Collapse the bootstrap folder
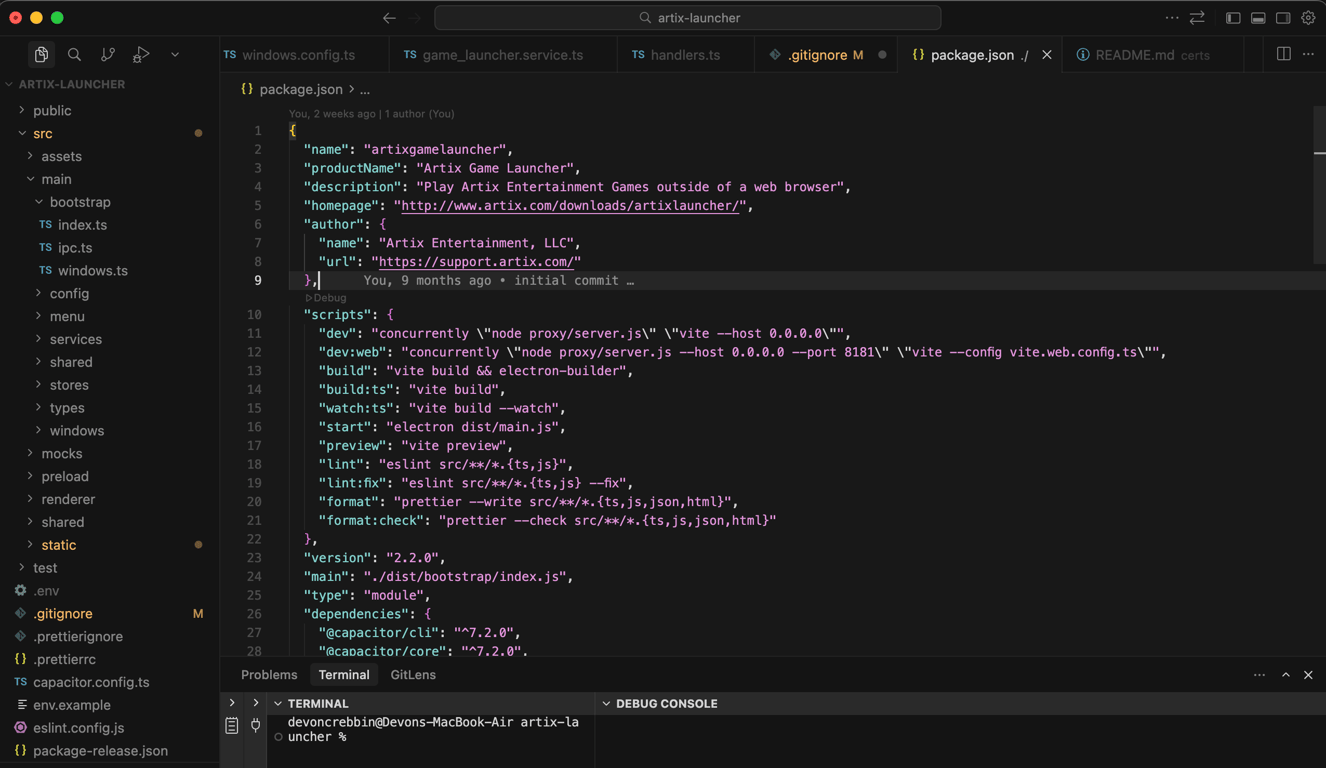Viewport: 1326px width, 768px height. (79, 202)
